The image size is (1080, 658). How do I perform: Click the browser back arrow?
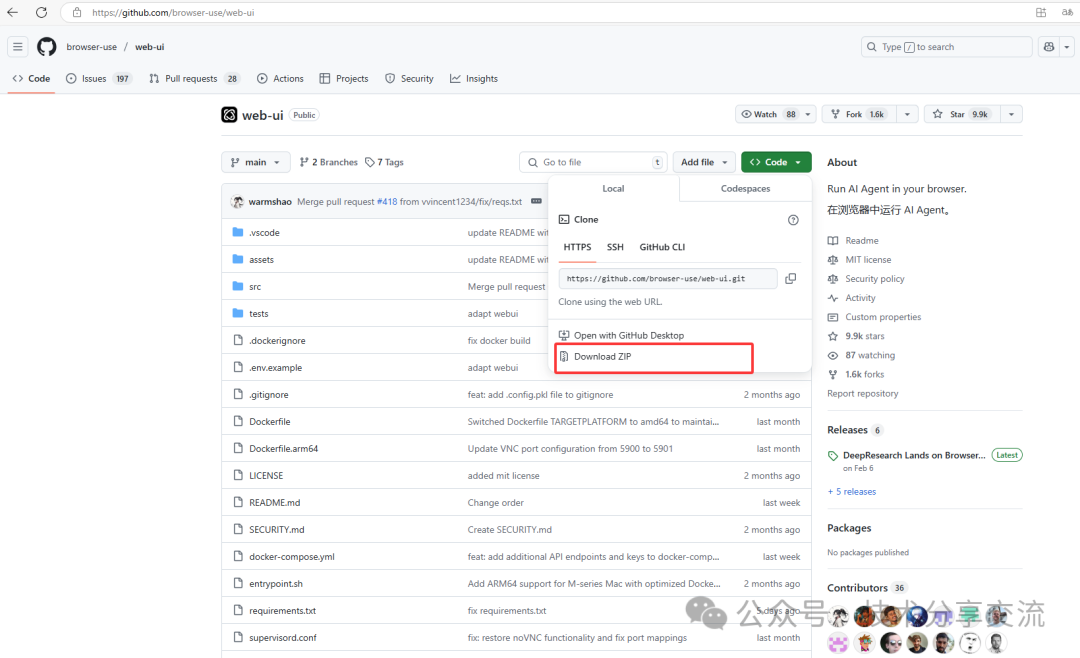13,13
